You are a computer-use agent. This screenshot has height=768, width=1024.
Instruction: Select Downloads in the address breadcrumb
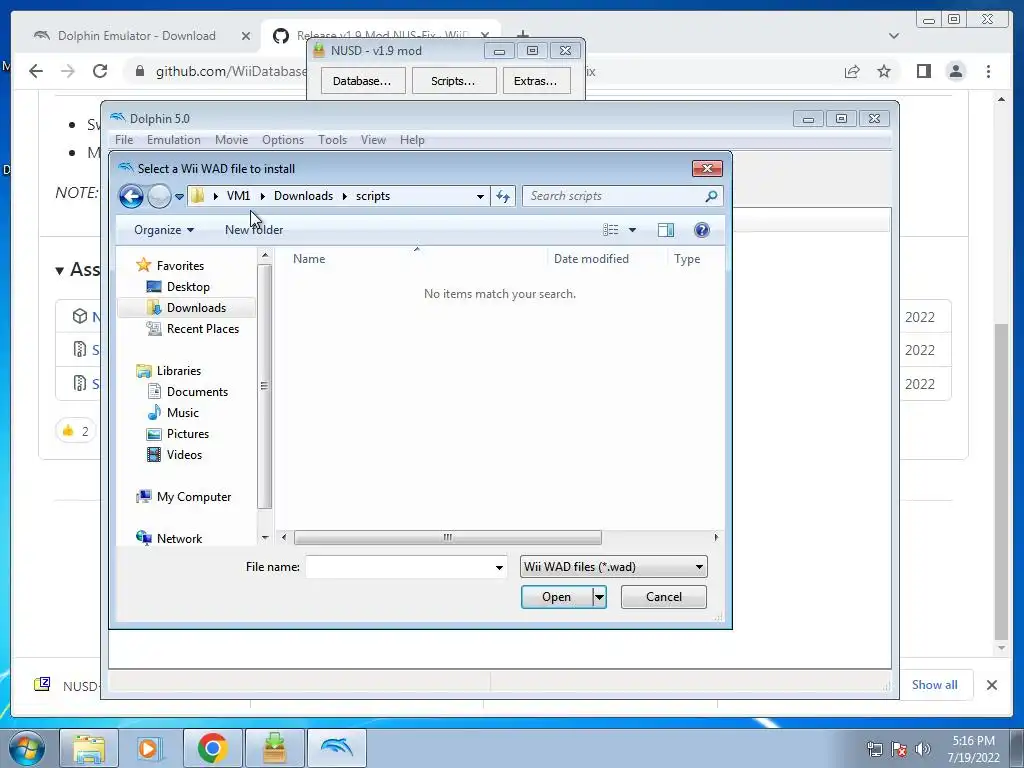303,196
